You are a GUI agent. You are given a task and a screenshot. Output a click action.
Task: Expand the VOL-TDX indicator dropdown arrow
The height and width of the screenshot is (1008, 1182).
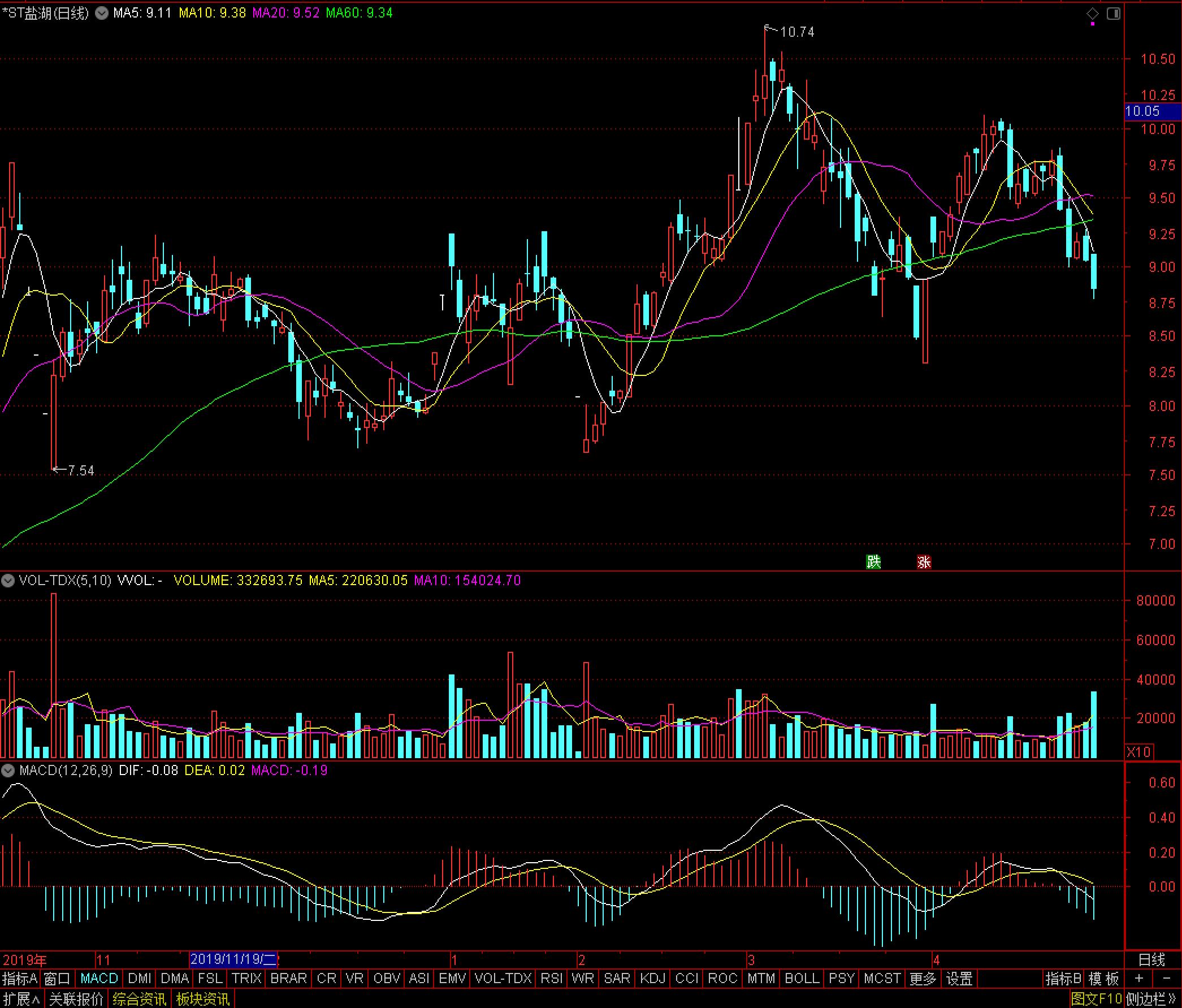[x=8, y=581]
